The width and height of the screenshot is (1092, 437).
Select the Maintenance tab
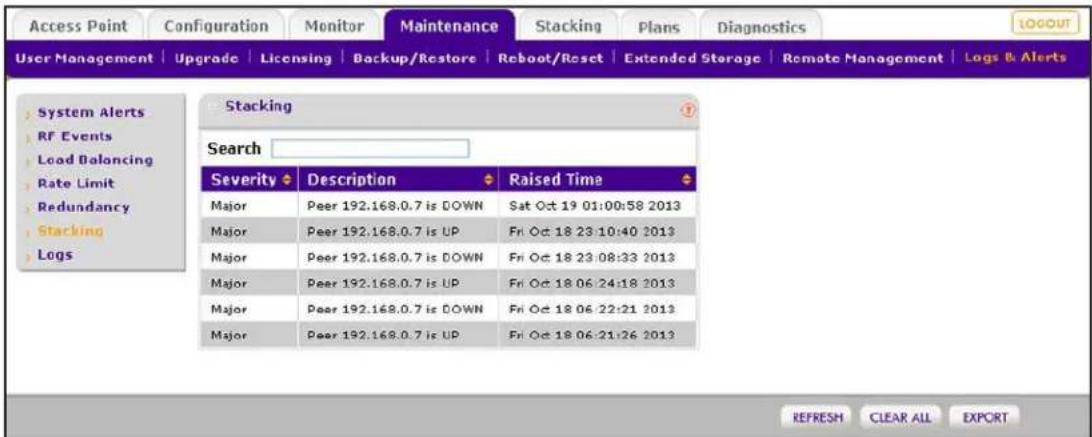(449, 26)
